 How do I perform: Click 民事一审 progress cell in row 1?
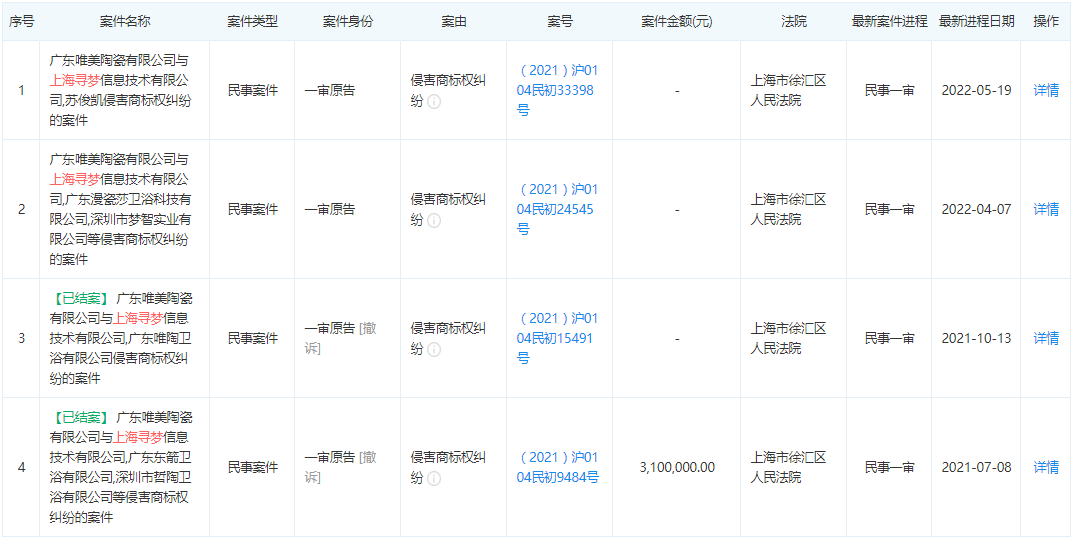(889, 90)
